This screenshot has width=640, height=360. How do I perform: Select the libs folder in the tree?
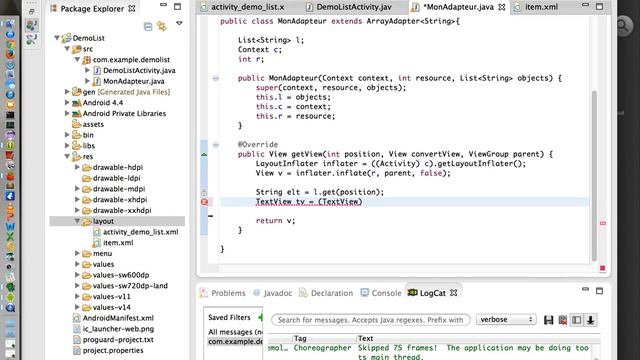[89, 146]
